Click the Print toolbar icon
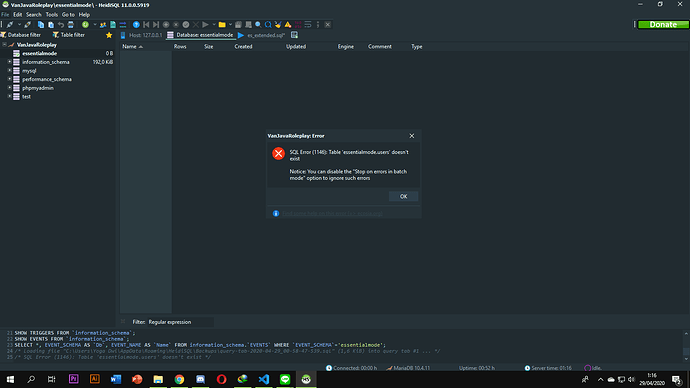 70,25
